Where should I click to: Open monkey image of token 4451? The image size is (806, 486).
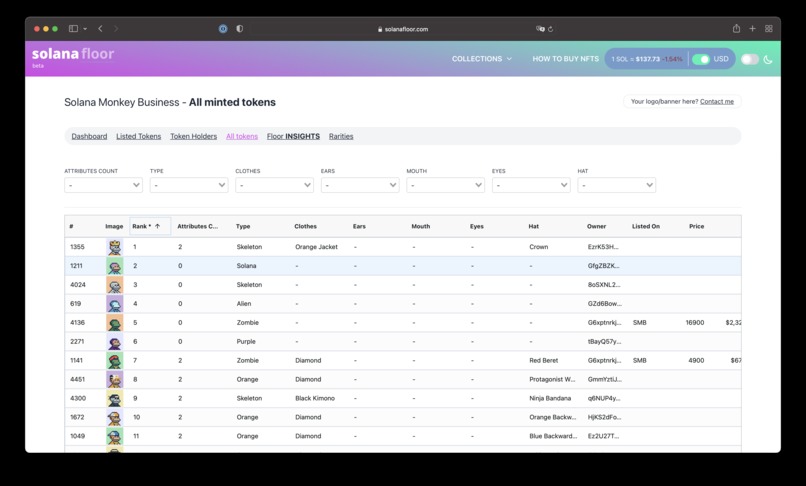(x=115, y=380)
